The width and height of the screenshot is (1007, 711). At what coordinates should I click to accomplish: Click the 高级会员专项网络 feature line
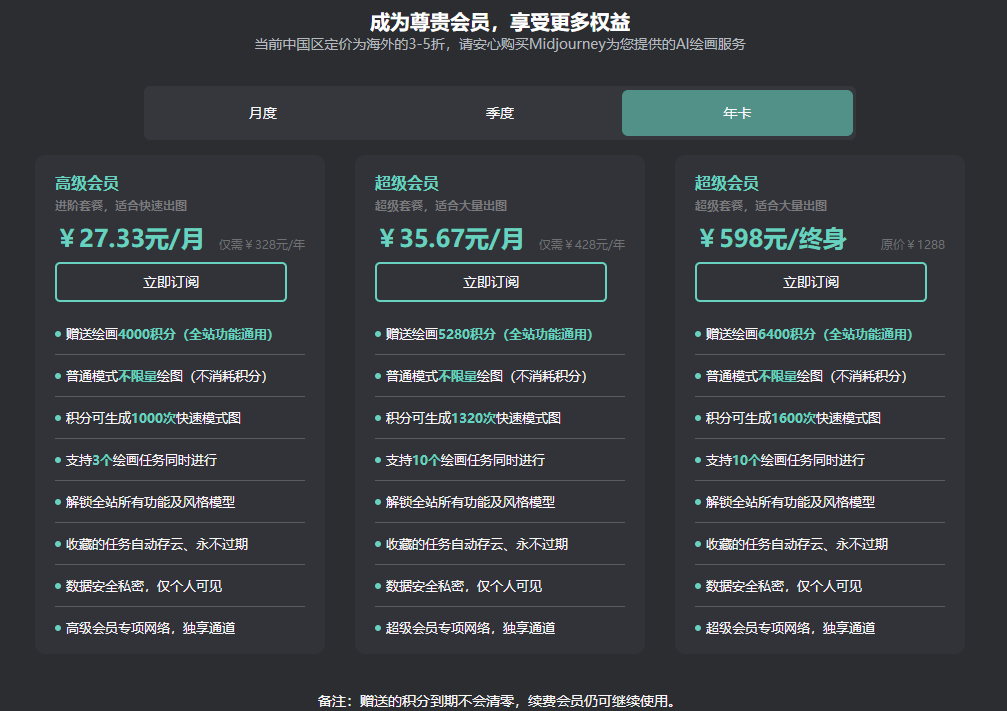pyautogui.click(x=150, y=628)
